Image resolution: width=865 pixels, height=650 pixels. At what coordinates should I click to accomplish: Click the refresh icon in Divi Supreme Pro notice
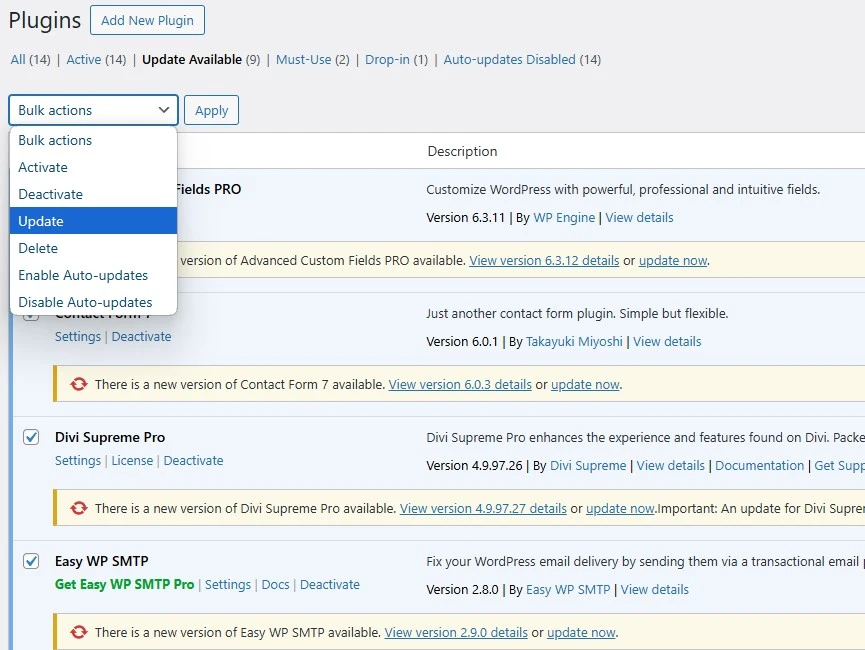[x=80, y=508]
